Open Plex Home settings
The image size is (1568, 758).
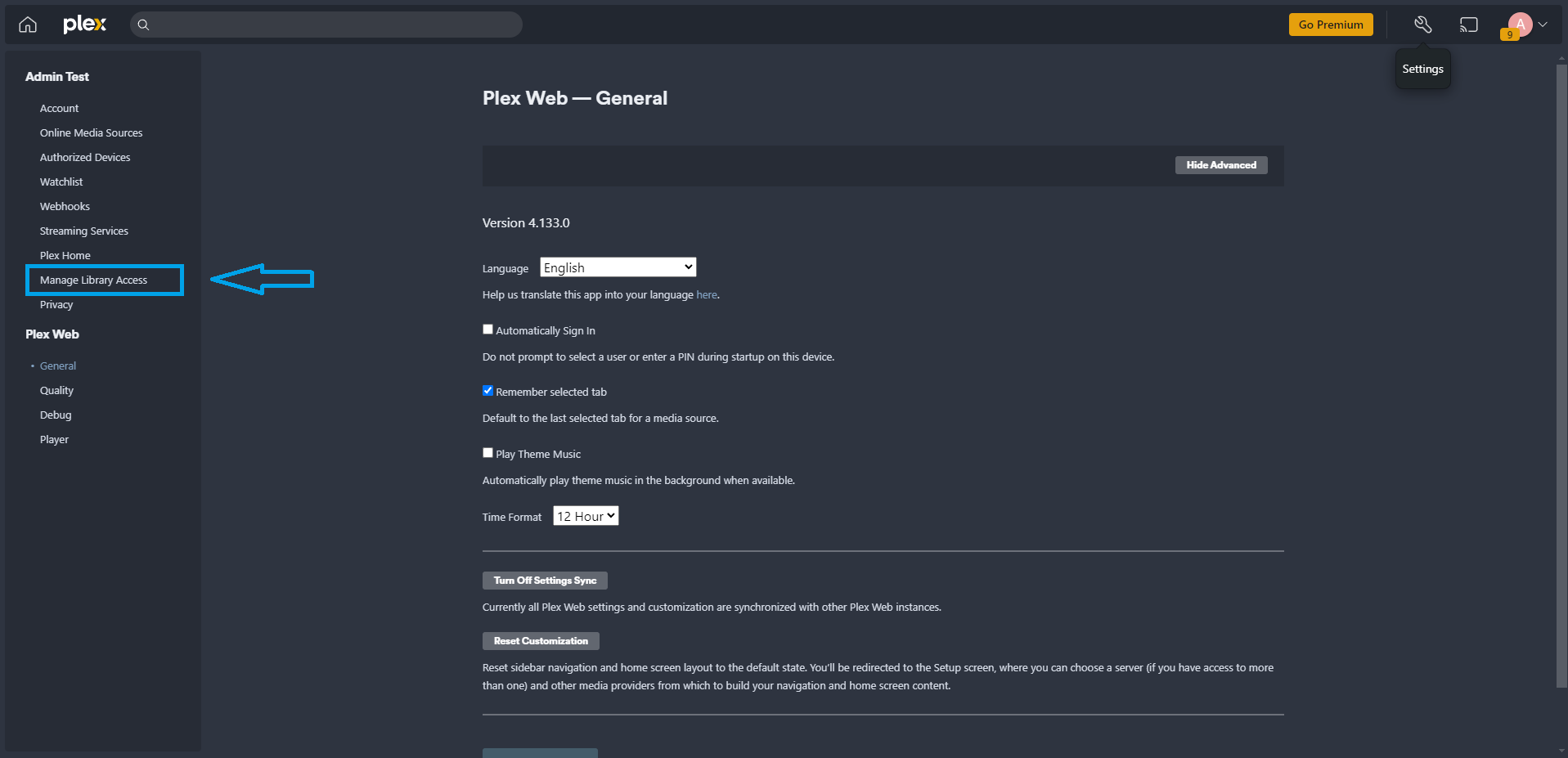click(x=65, y=256)
